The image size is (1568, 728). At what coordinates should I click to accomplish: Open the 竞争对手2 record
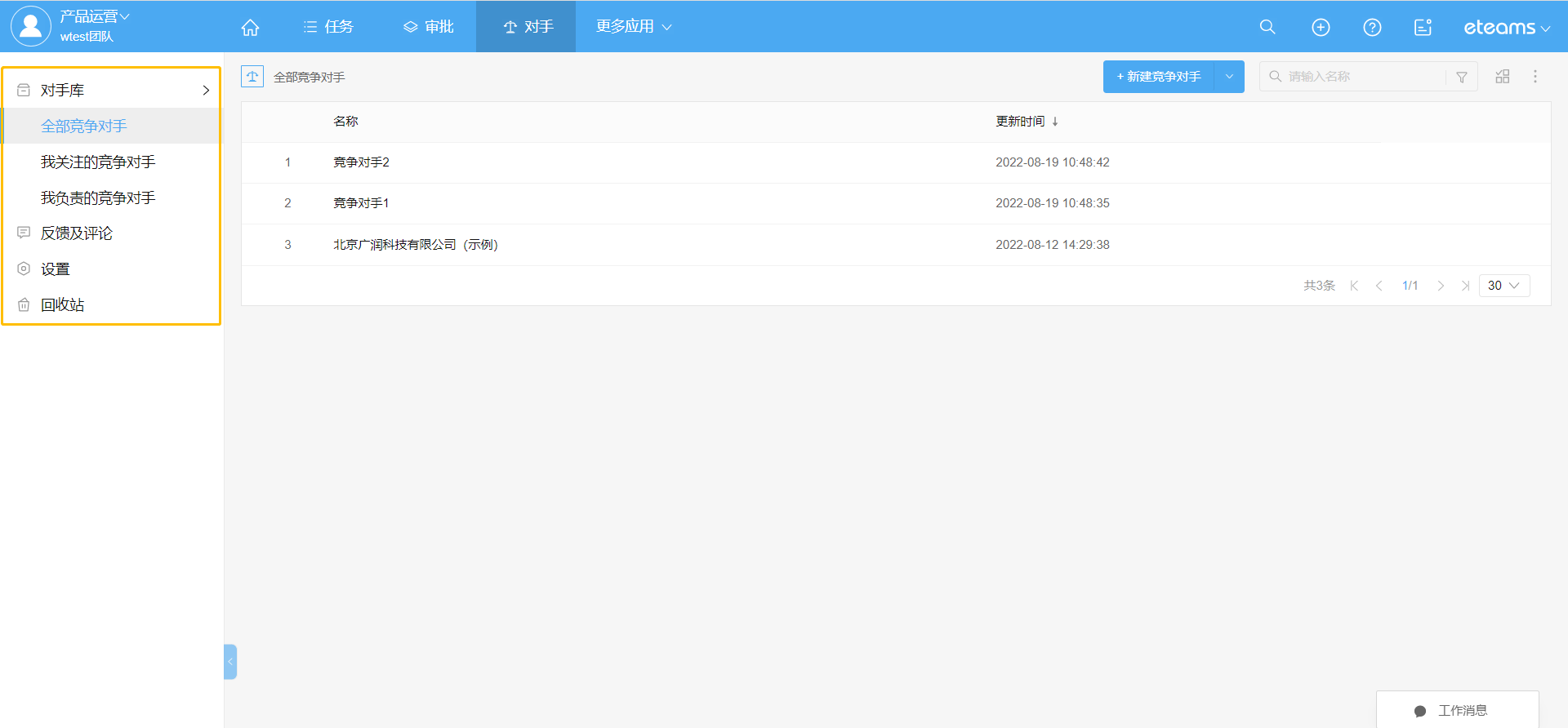[361, 162]
